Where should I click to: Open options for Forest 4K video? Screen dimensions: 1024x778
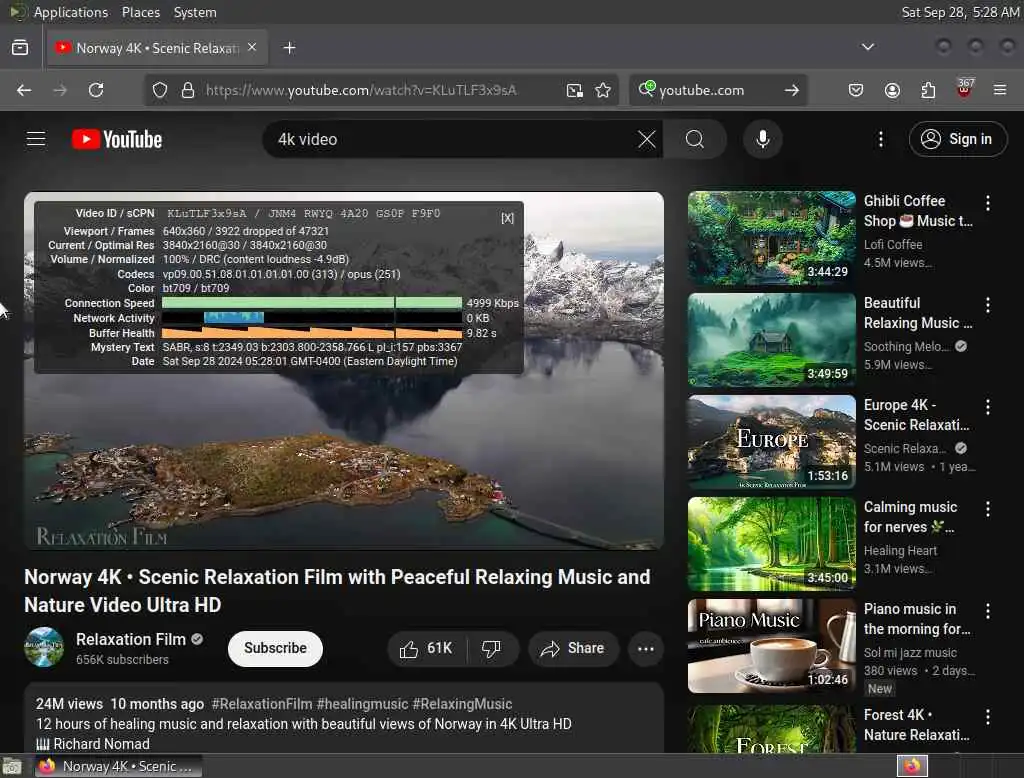[x=987, y=717]
